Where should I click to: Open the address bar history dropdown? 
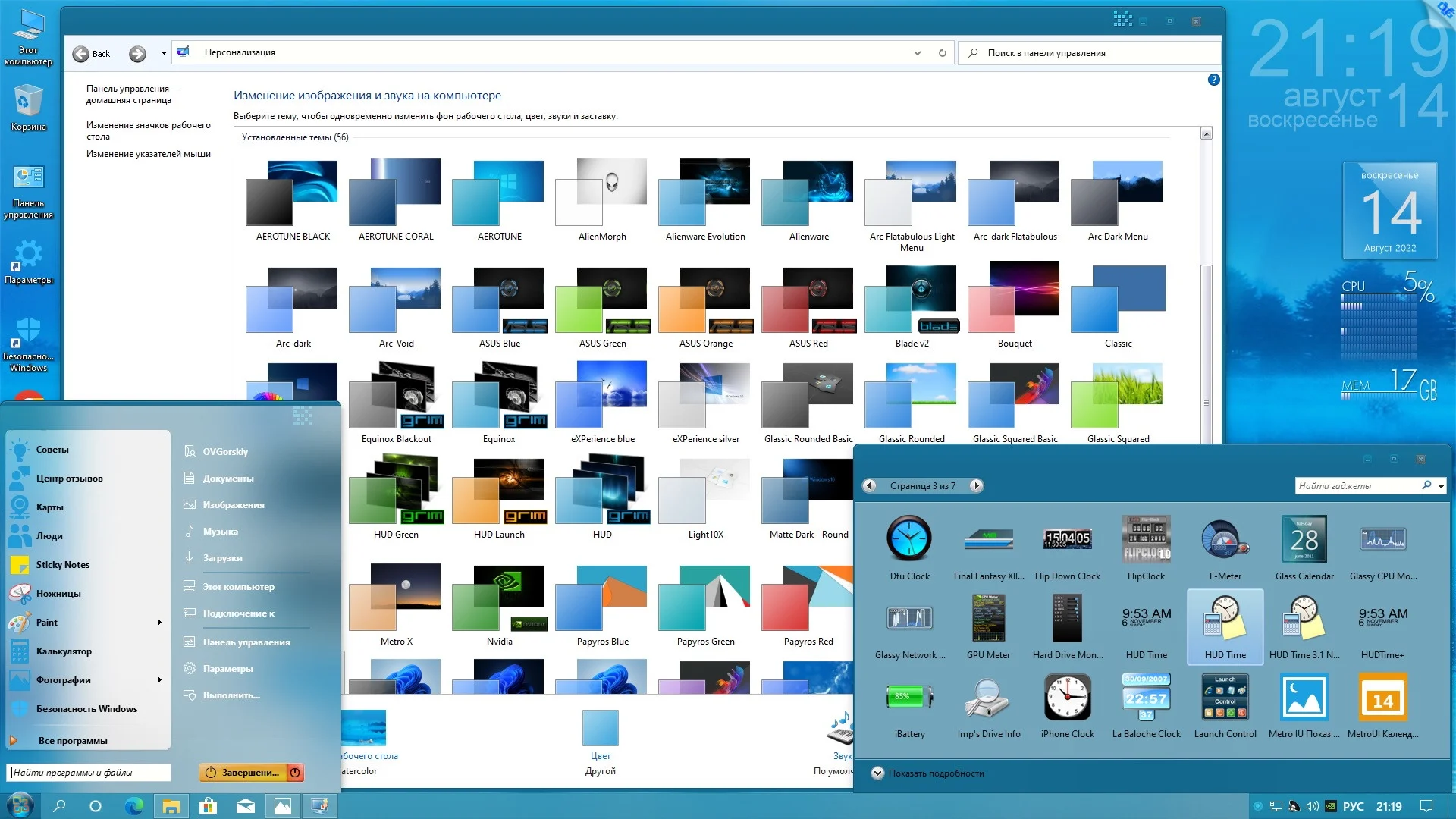tap(918, 53)
